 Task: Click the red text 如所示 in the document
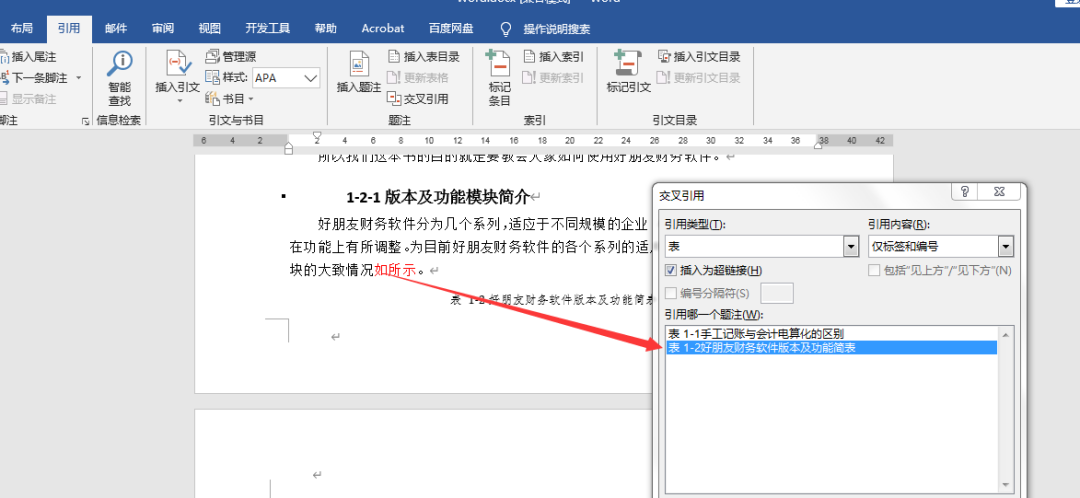pos(395,269)
